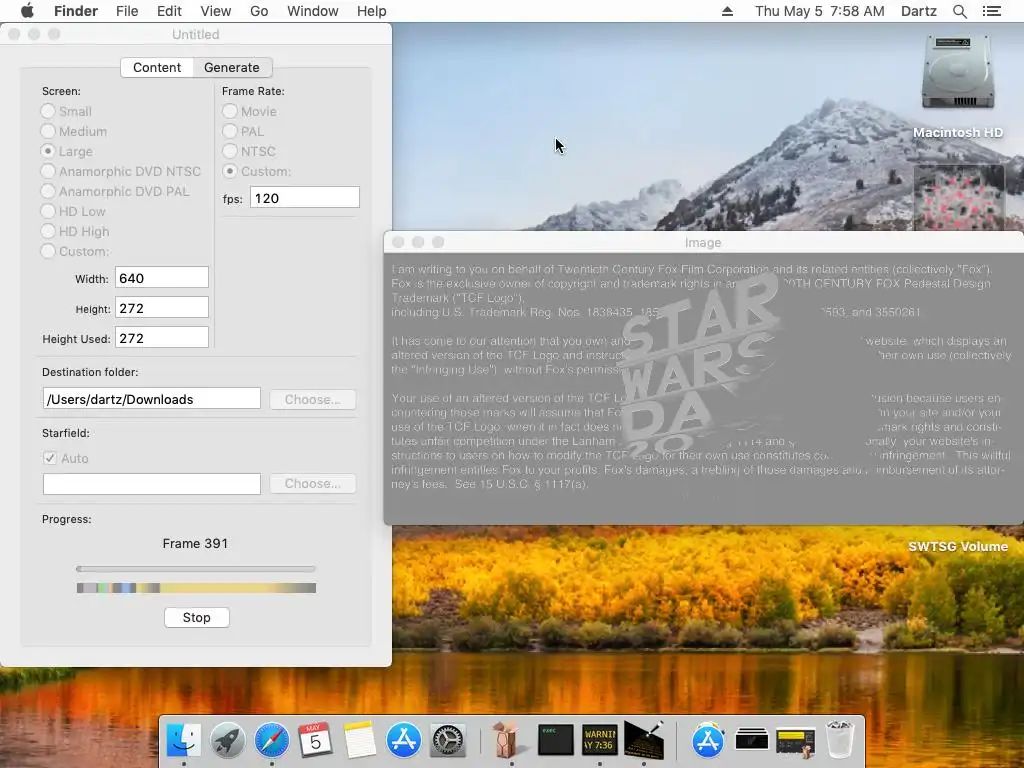Image resolution: width=1024 pixels, height=768 pixels.
Task: Click the empty Starfield path field
Action: pos(152,484)
